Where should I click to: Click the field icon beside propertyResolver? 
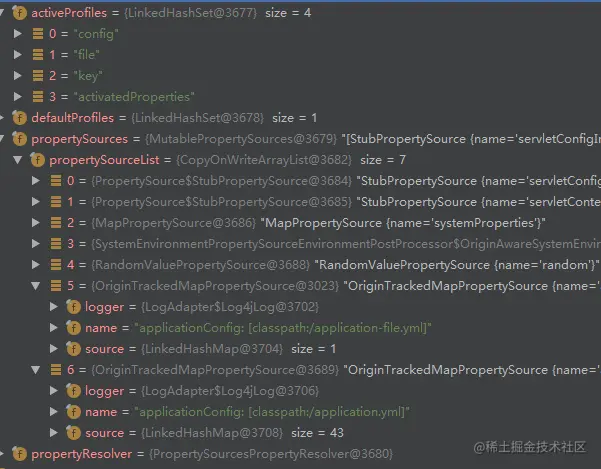coord(20,454)
